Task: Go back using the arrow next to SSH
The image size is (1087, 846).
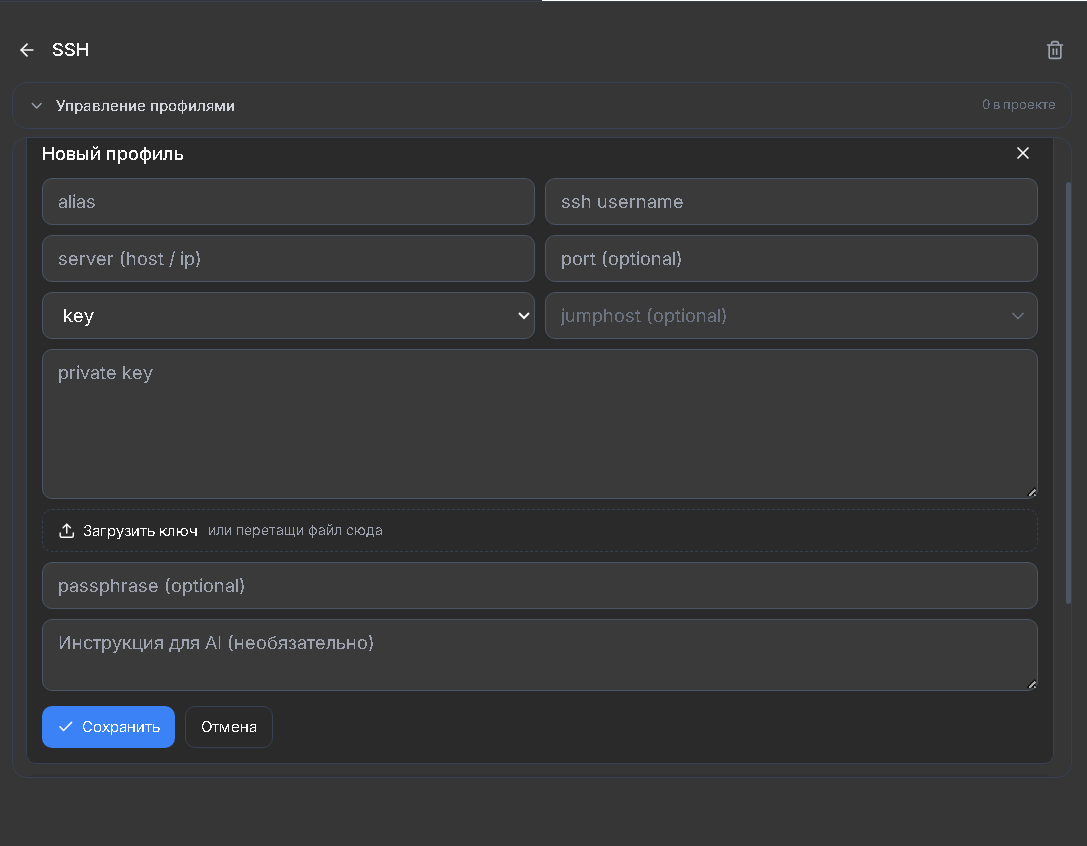Action: coord(27,50)
